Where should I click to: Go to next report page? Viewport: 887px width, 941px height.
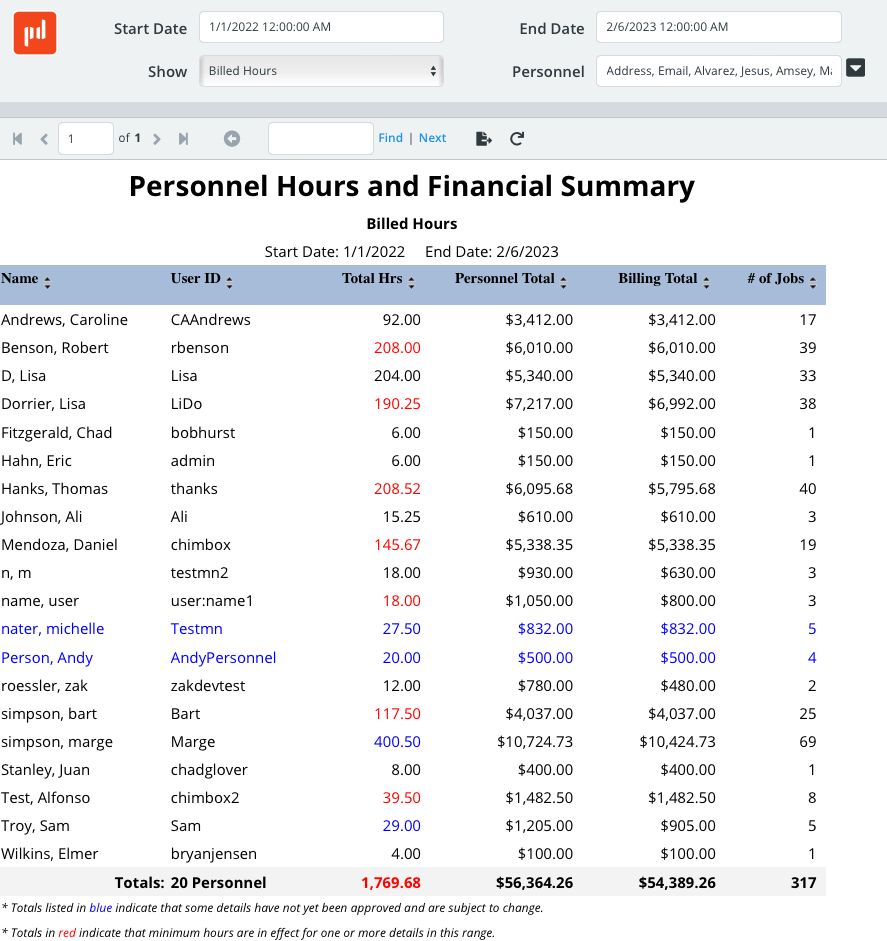click(x=157, y=139)
